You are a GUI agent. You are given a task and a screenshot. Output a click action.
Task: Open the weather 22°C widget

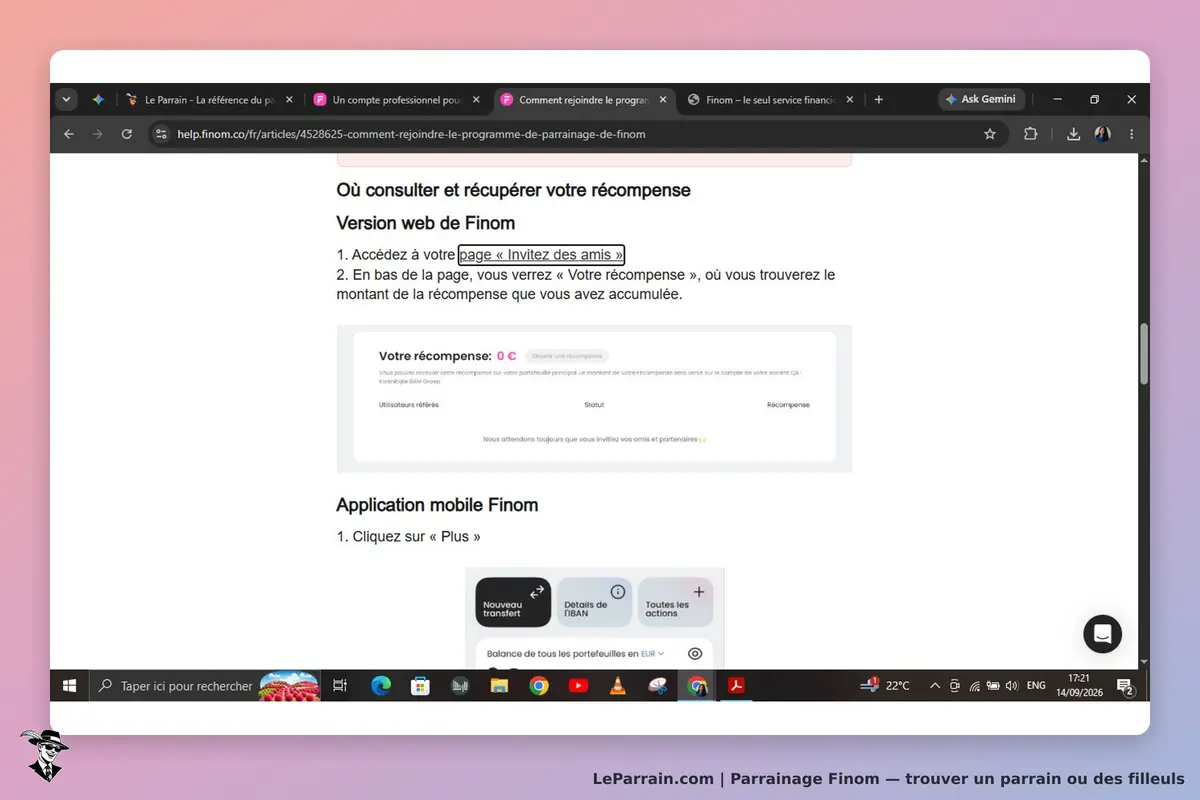pyautogui.click(x=887, y=686)
